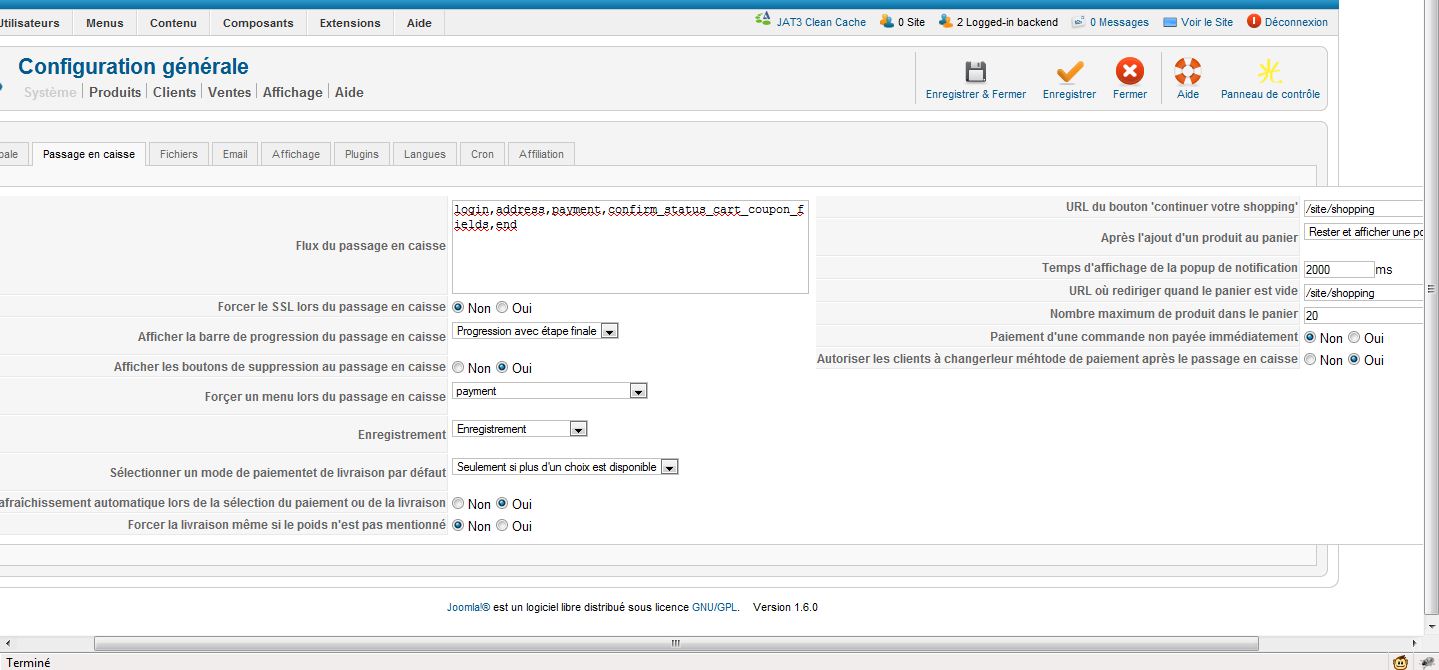Screen dimensions: 1439x670
Task: Click the horizontal scrollbar right arrow
Action: (x=1412, y=643)
